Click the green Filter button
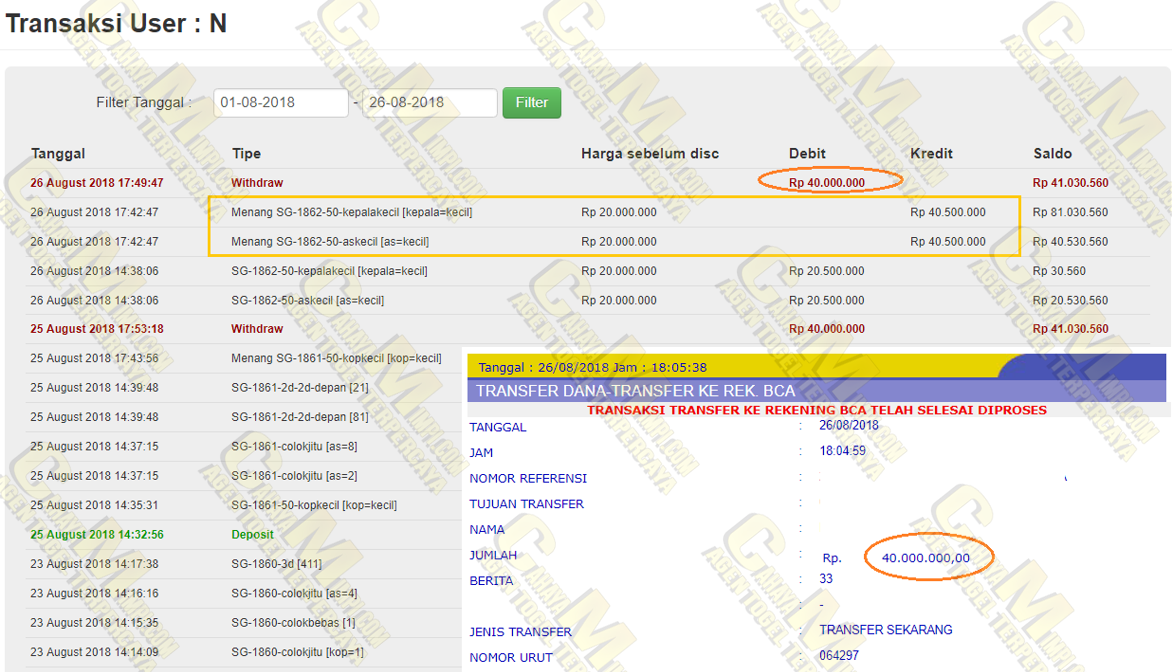The width and height of the screenshot is (1172, 672). coord(531,102)
